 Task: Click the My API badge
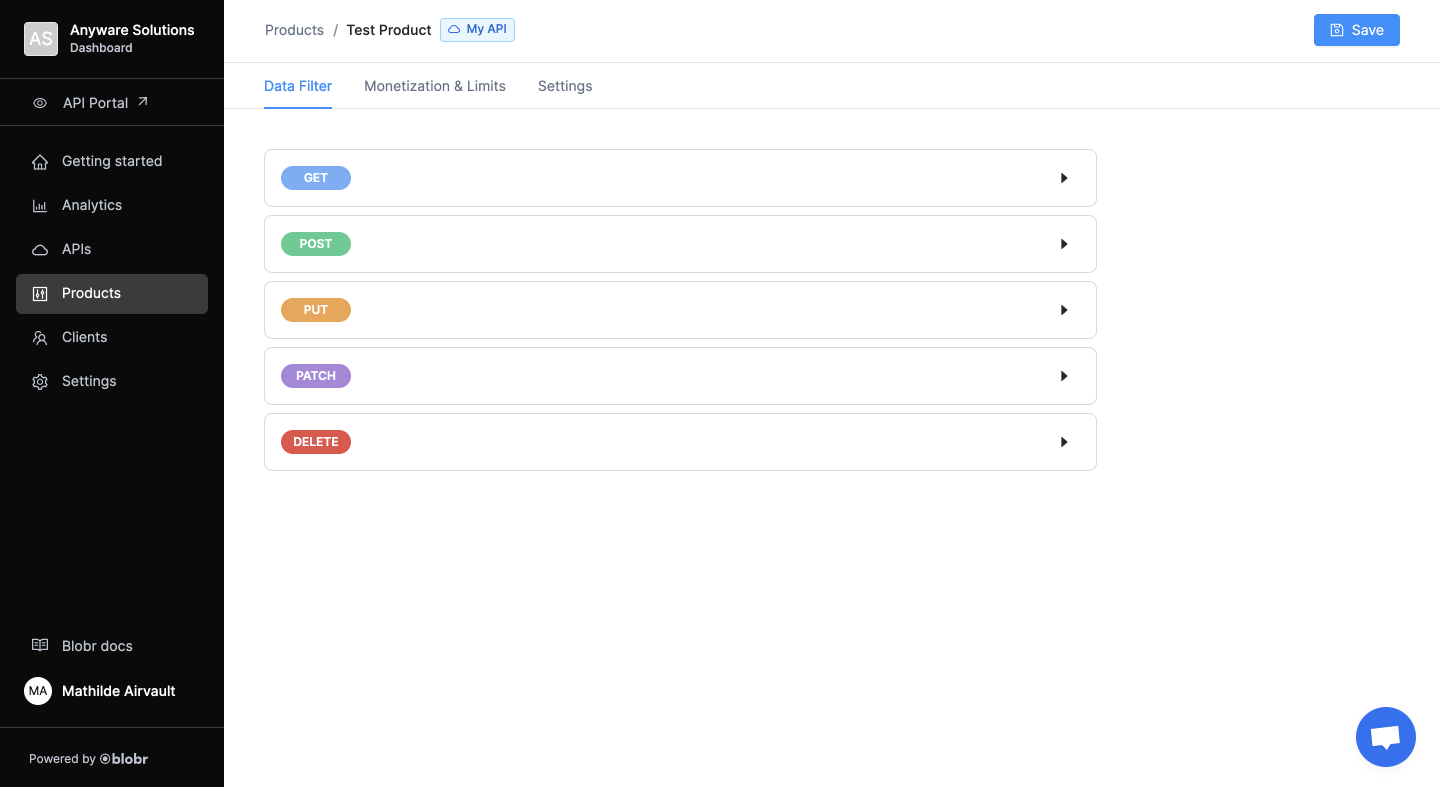[x=477, y=30]
